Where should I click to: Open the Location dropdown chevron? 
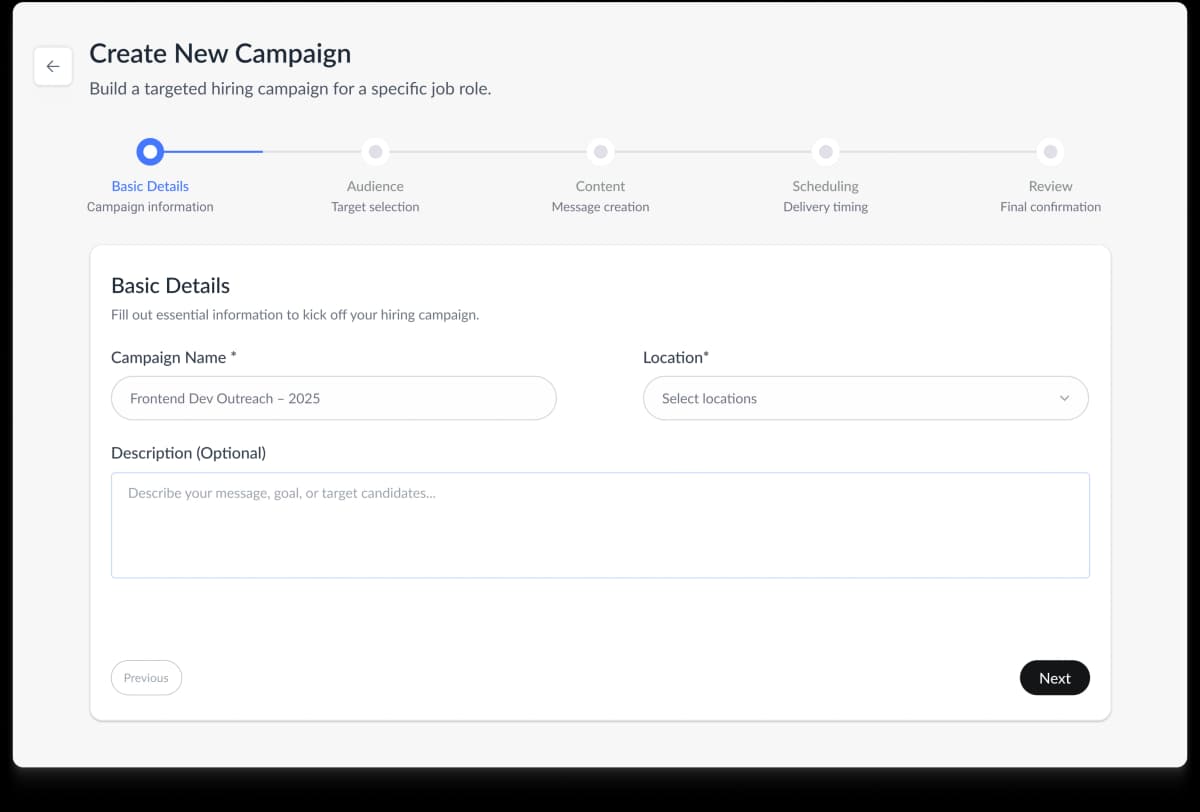1065,398
